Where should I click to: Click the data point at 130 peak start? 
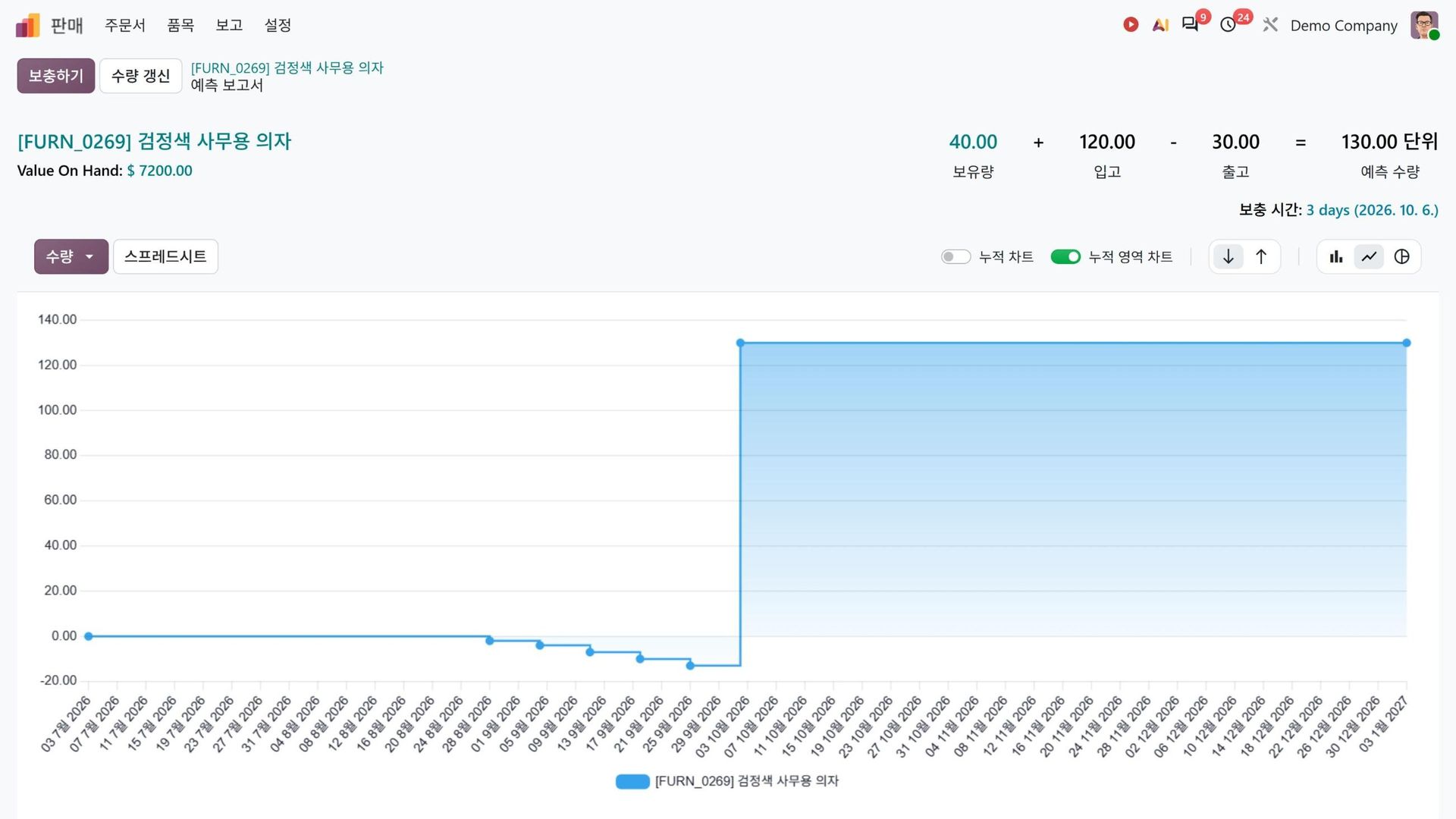(x=740, y=343)
